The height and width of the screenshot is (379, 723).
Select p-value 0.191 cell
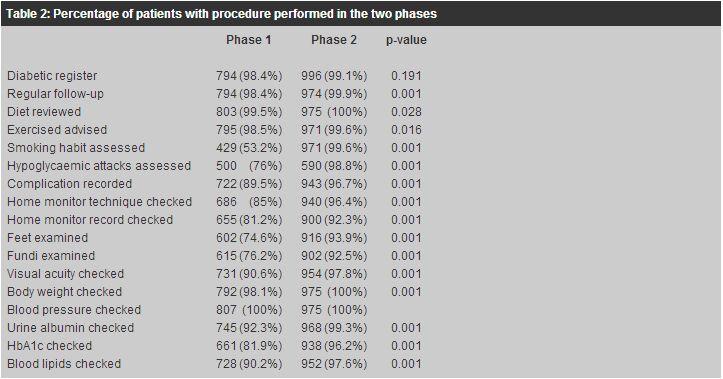(406, 76)
